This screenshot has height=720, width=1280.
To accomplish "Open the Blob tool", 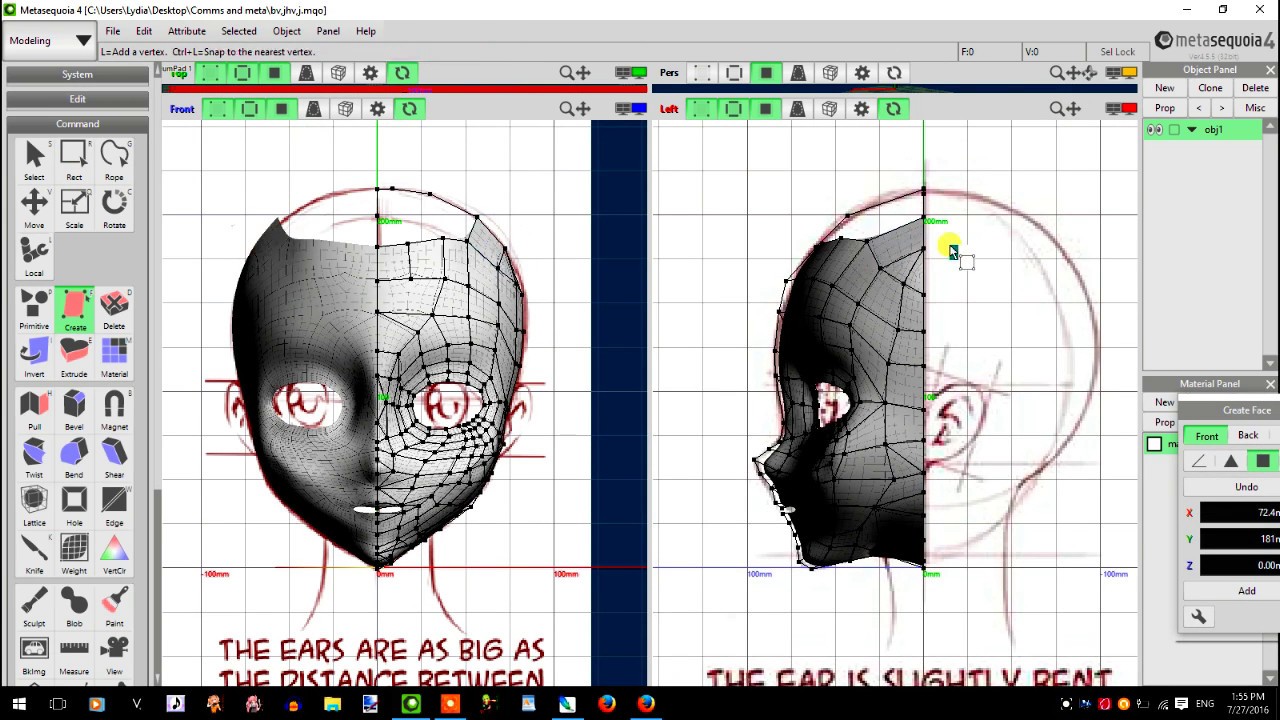I will coord(74,607).
